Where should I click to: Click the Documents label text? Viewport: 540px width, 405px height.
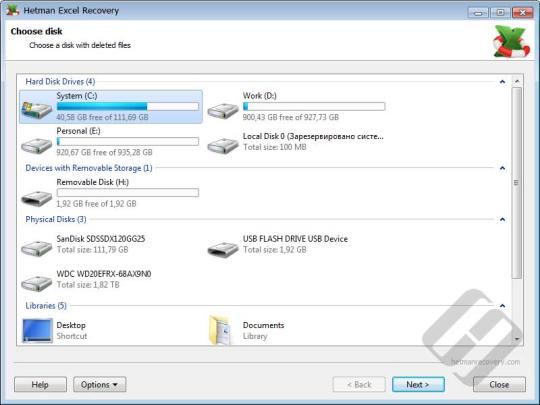coord(263,325)
